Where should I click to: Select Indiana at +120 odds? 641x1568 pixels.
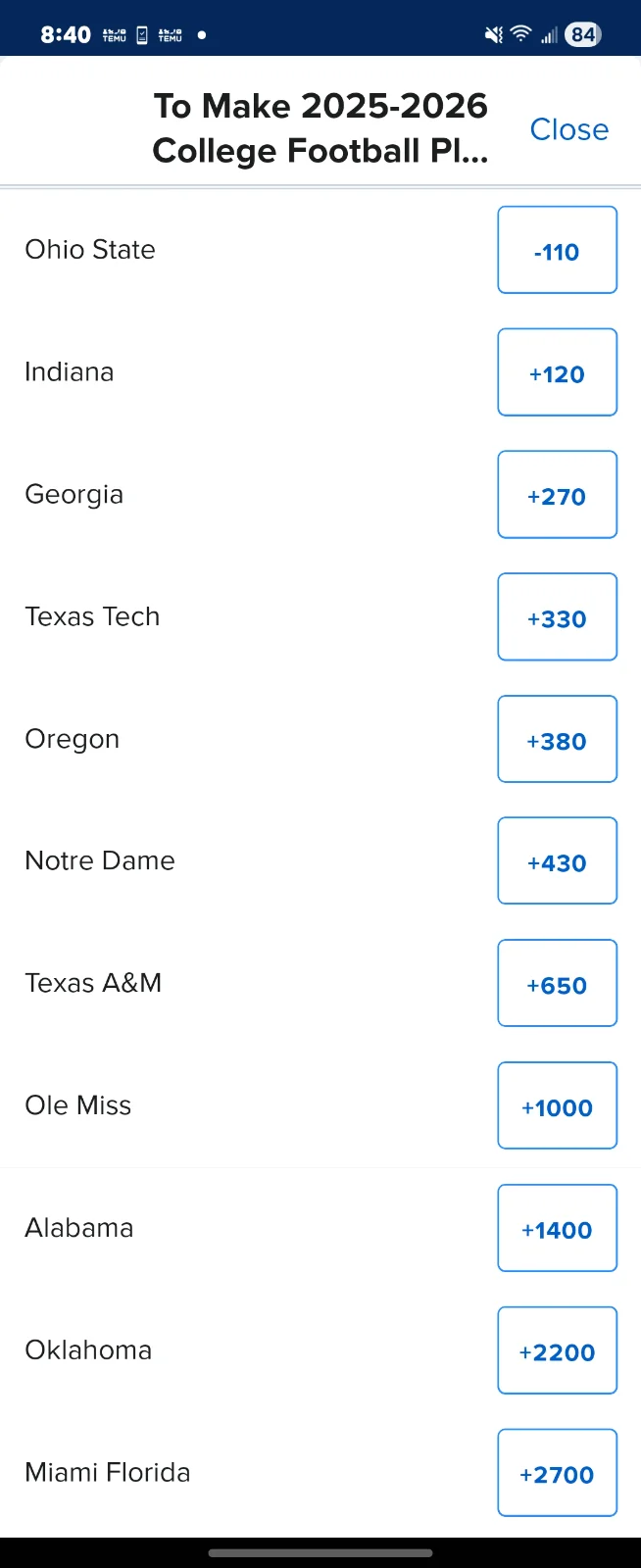point(557,372)
